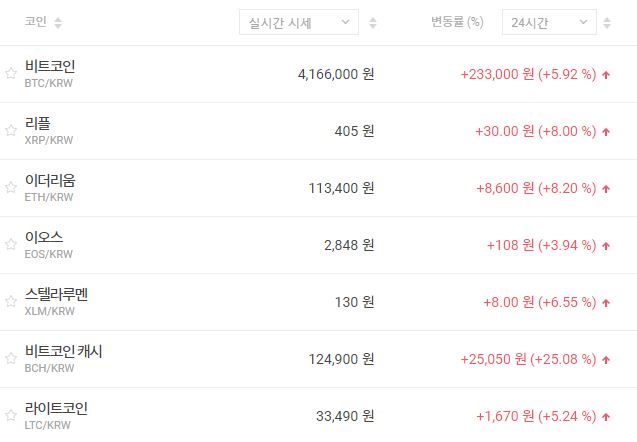This screenshot has width=637, height=442.
Task: Star Bitcoin BTC/KRW as favorite
Action: 11,73
